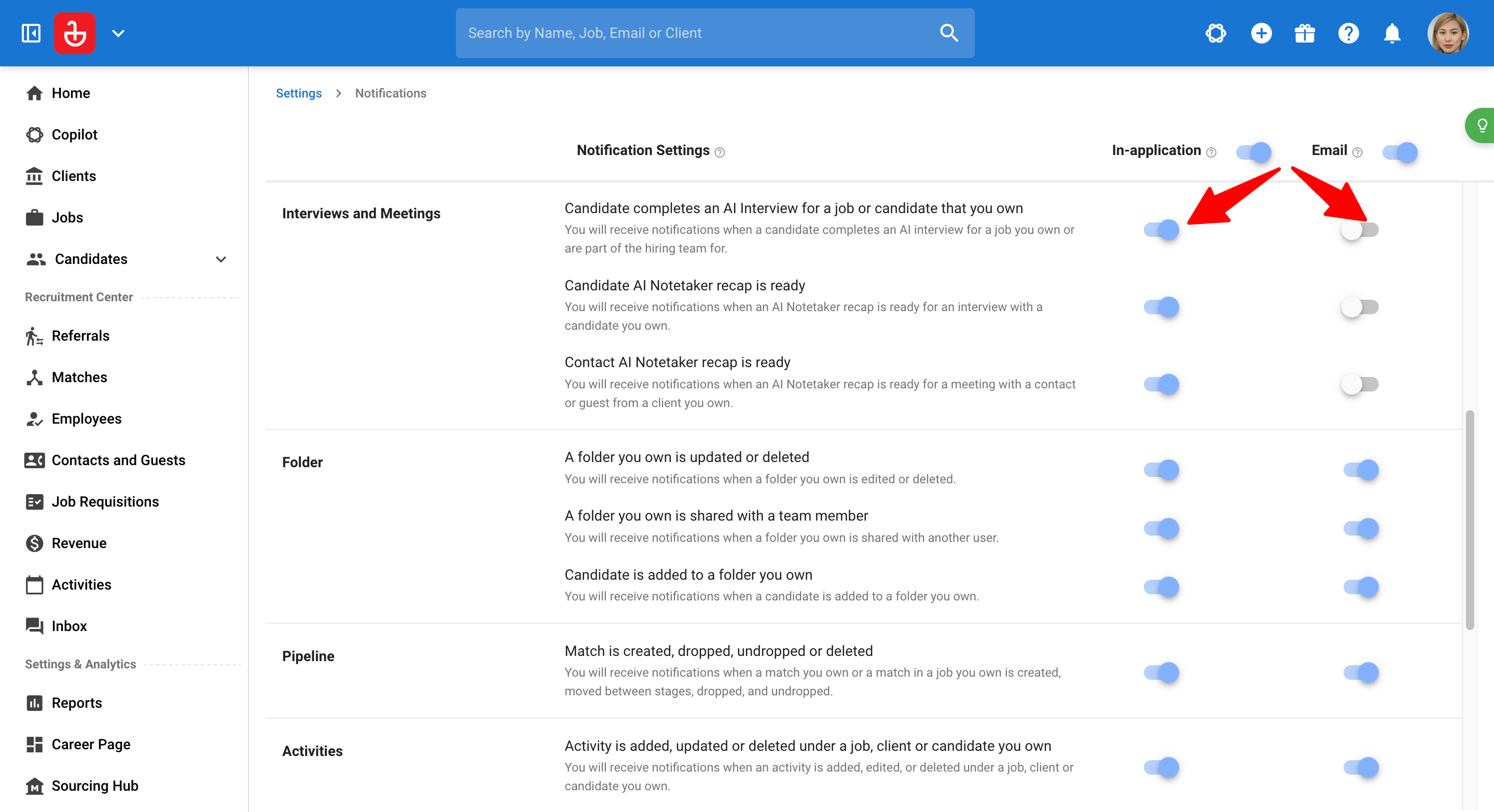Click the plus add-new icon
Image resolution: width=1494 pixels, height=812 pixels.
[1261, 33]
